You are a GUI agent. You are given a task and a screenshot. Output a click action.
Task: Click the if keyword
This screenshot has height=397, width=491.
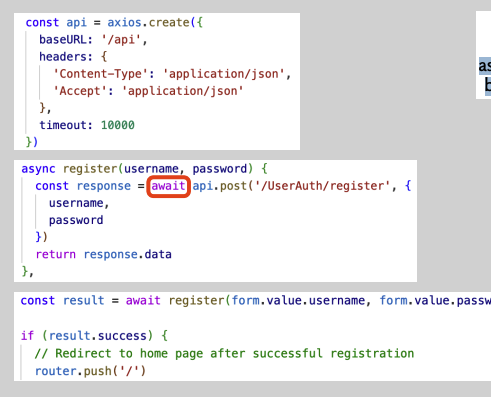[27, 335]
